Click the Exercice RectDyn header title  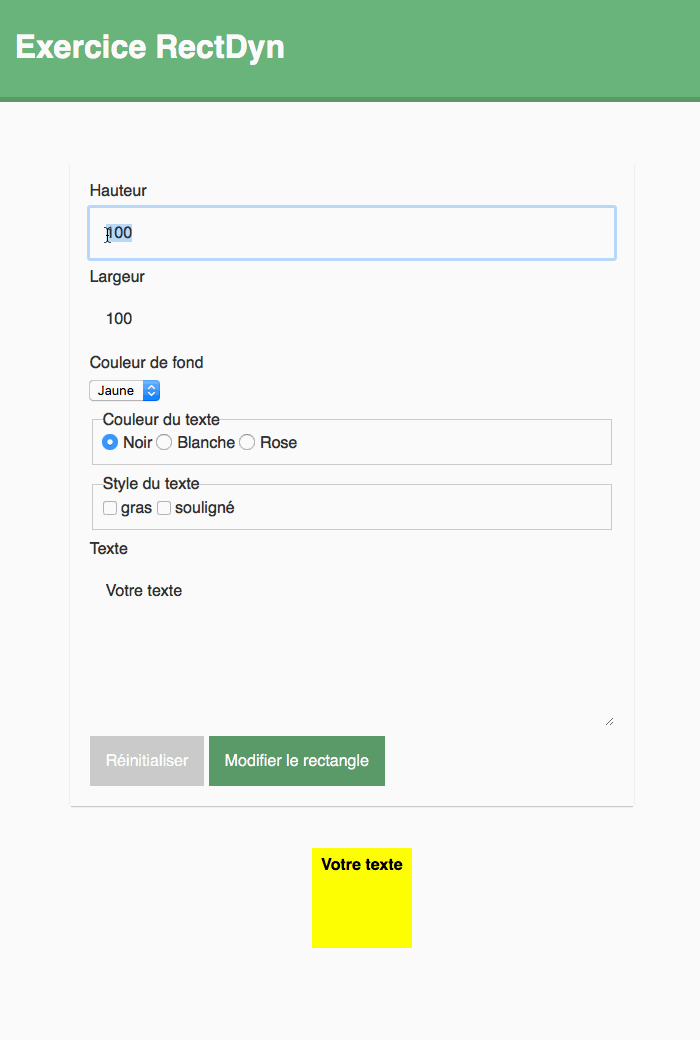point(150,47)
